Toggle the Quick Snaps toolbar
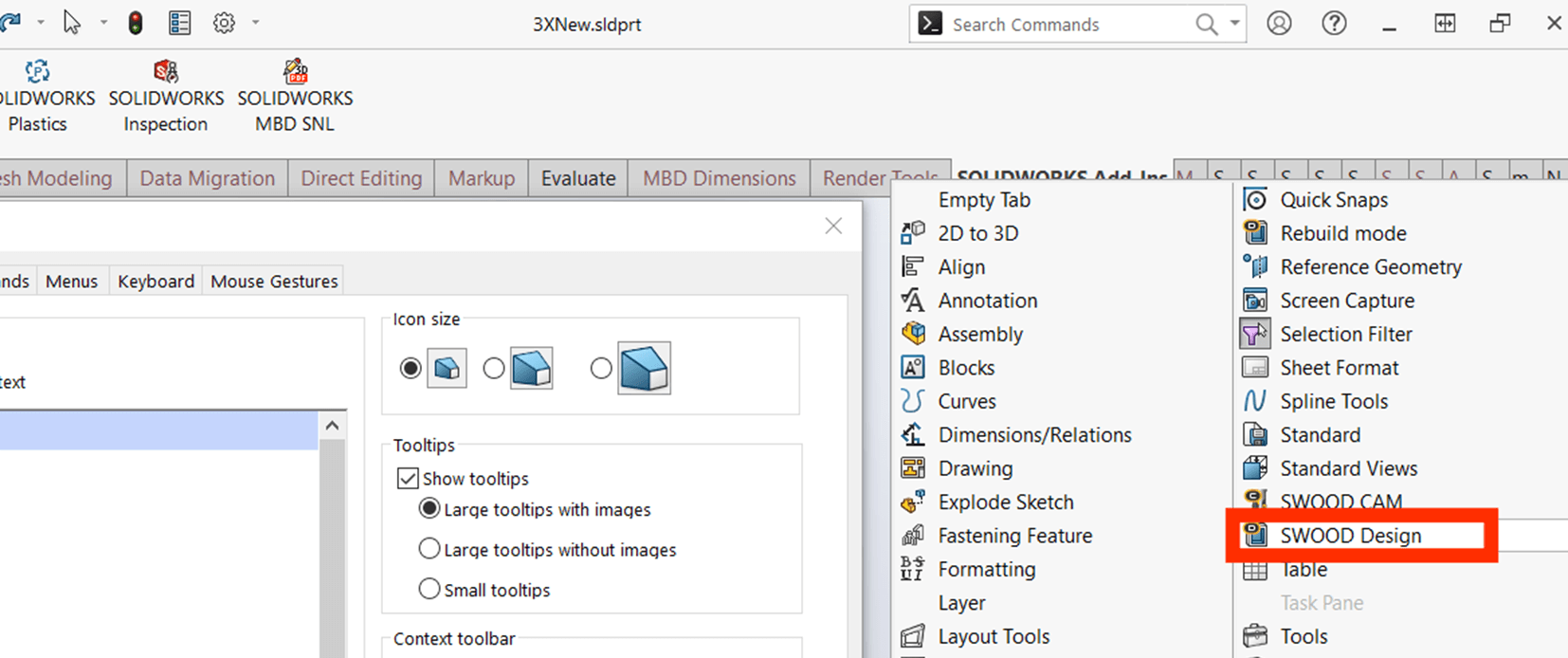This screenshot has width=1568, height=658. [x=1334, y=200]
